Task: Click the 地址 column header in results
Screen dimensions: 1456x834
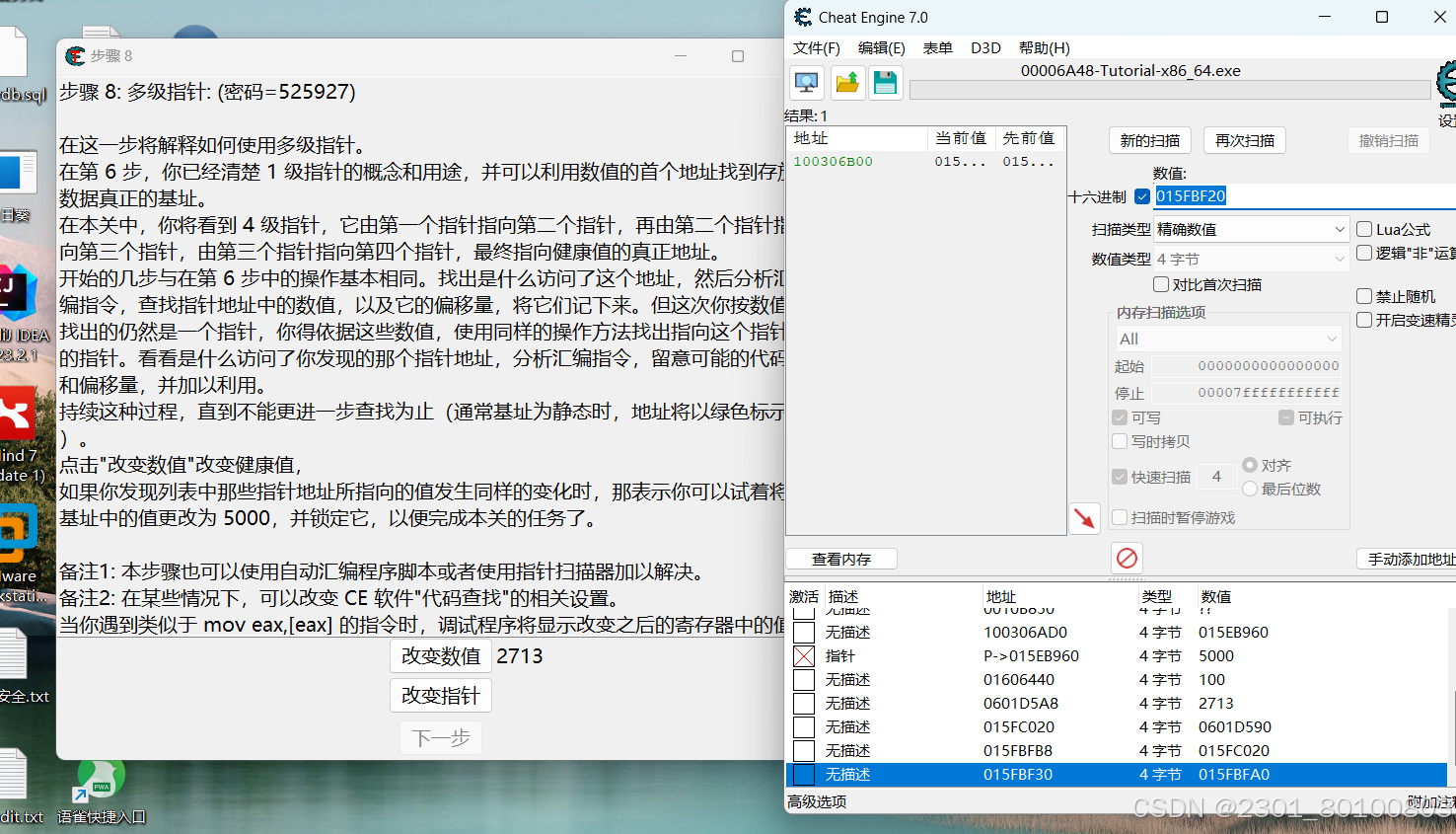Action: coord(856,138)
